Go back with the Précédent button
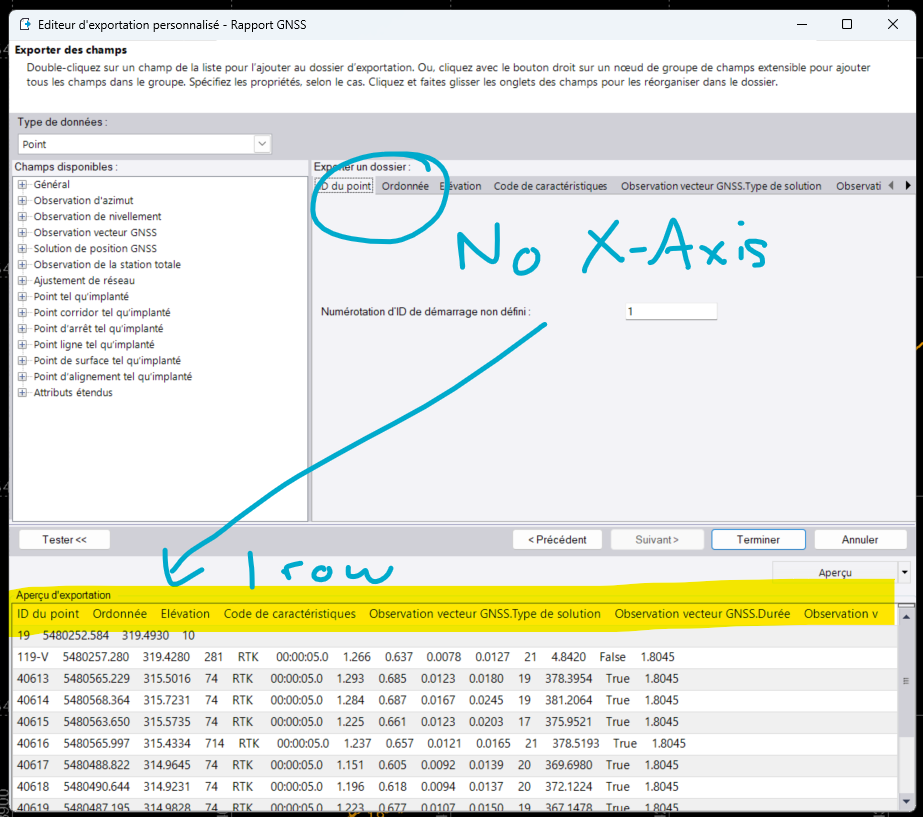The image size is (923, 817). coord(557,540)
